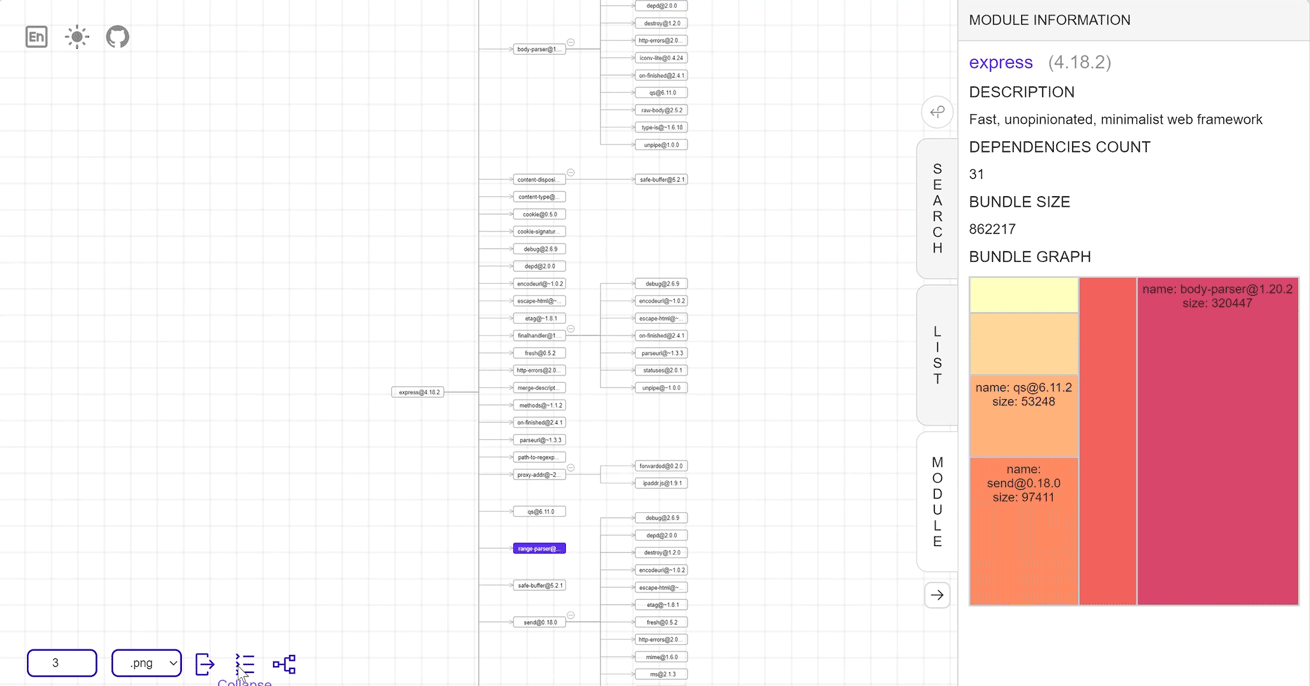Switch to the MODULE tab
Screen dimensions: 1310x686
937,502
